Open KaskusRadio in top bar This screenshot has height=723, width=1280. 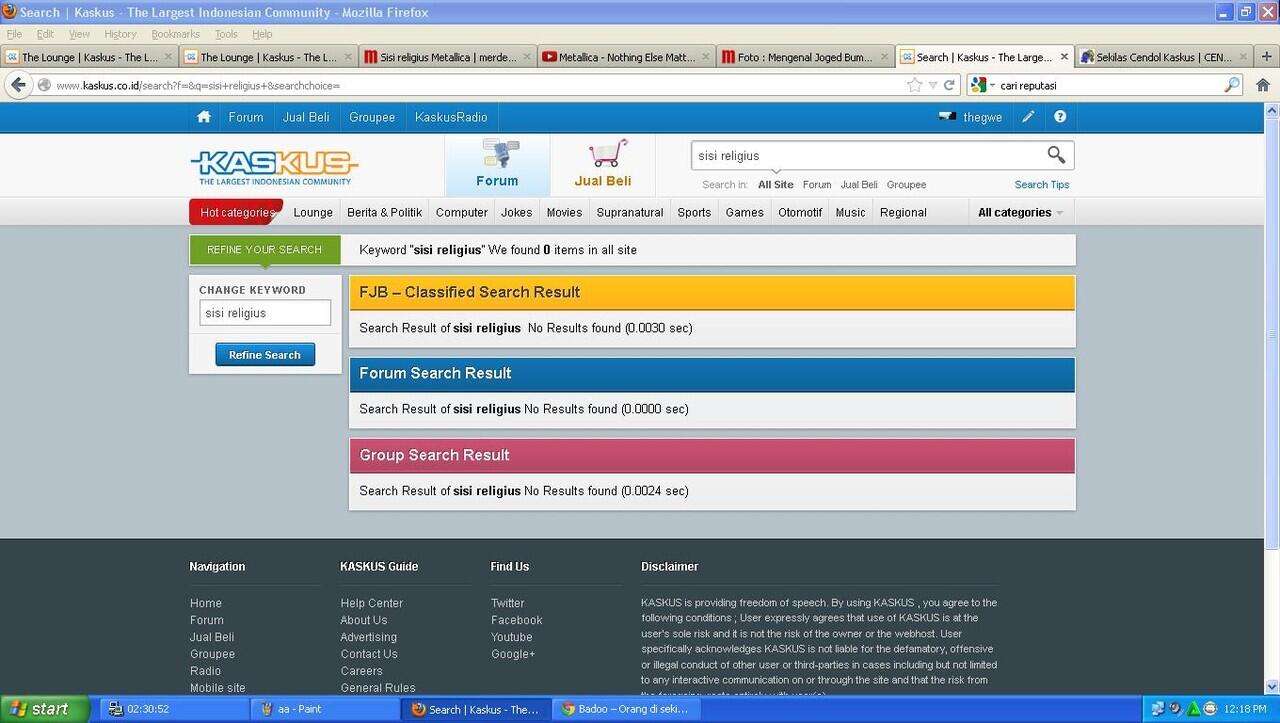coord(451,117)
